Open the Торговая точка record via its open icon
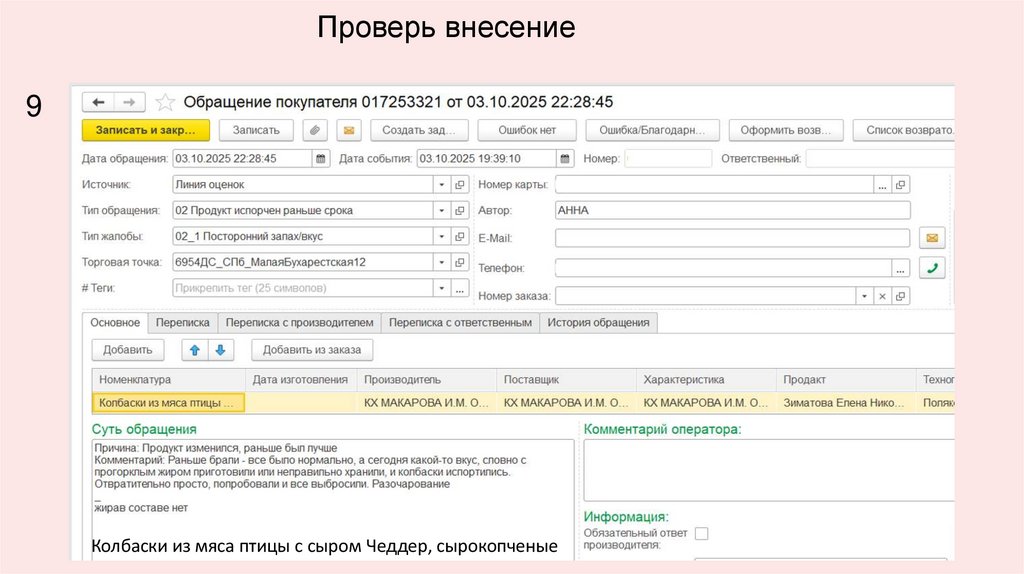The image size is (1024, 574). tap(460, 262)
